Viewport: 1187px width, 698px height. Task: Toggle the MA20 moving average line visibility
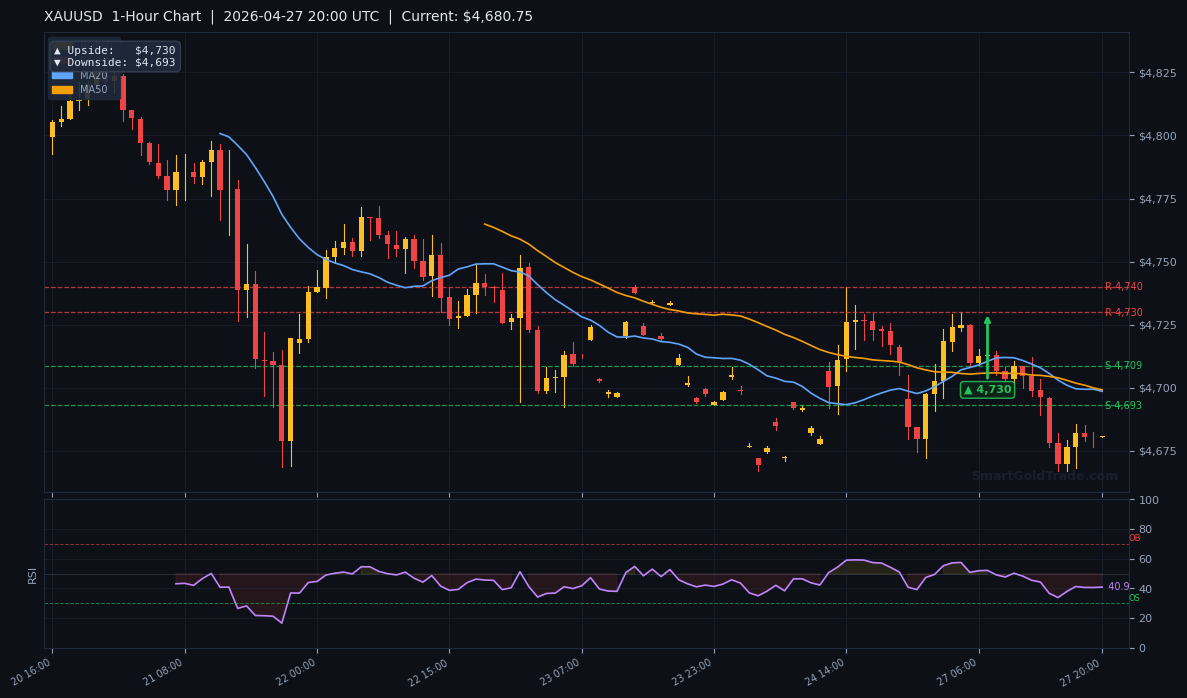(x=93, y=76)
